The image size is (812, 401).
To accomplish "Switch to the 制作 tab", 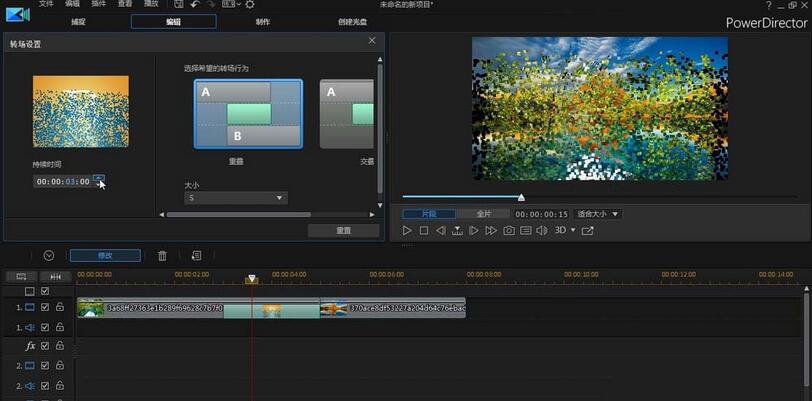I will pyautogui.click(x=262, y=21).
